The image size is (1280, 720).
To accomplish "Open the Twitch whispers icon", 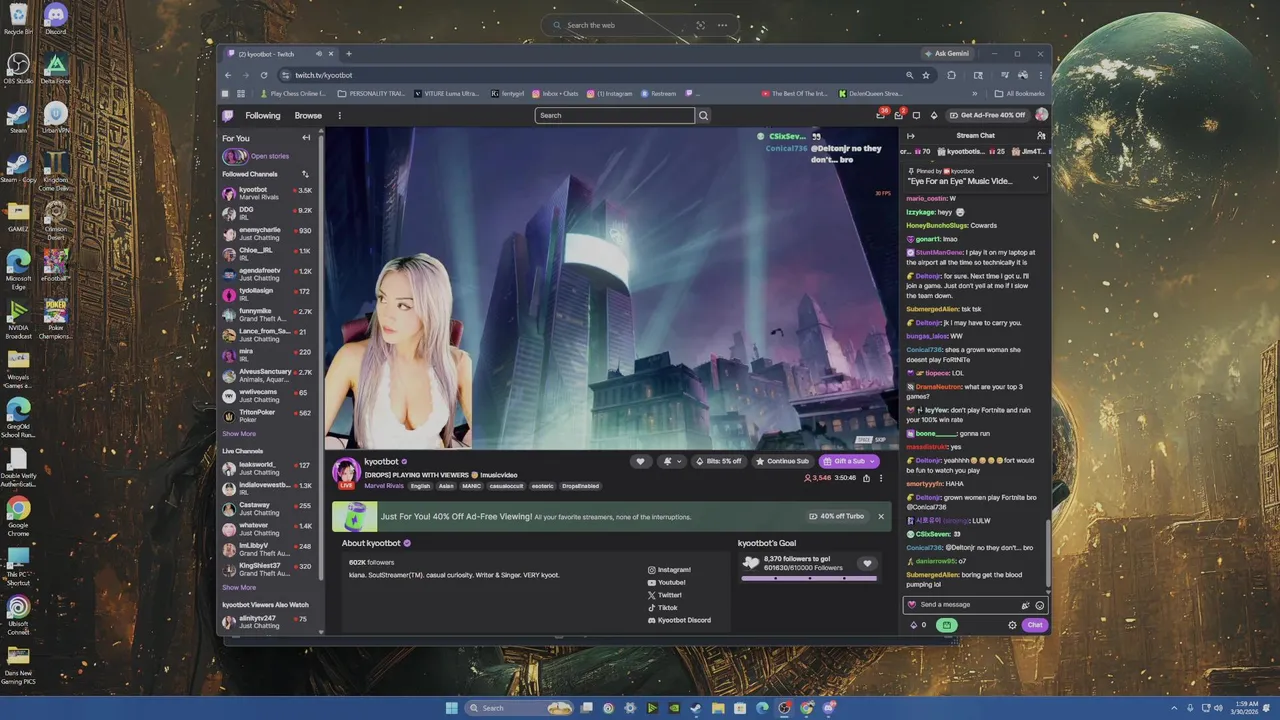I will click(916, 115).
